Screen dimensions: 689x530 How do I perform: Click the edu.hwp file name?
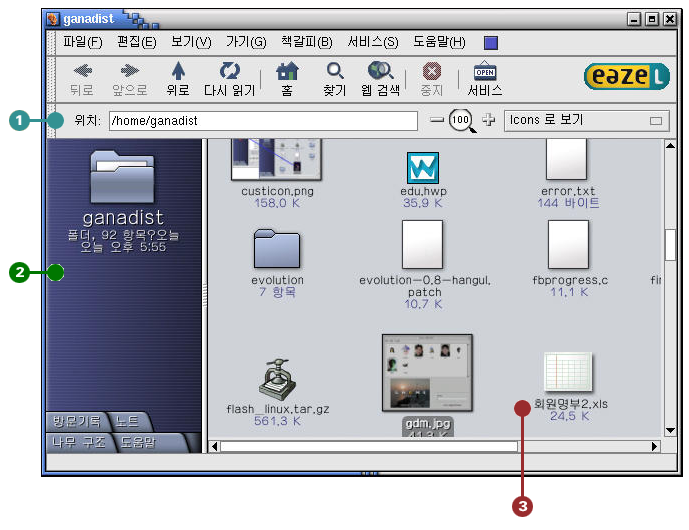(x=423, y=191)
